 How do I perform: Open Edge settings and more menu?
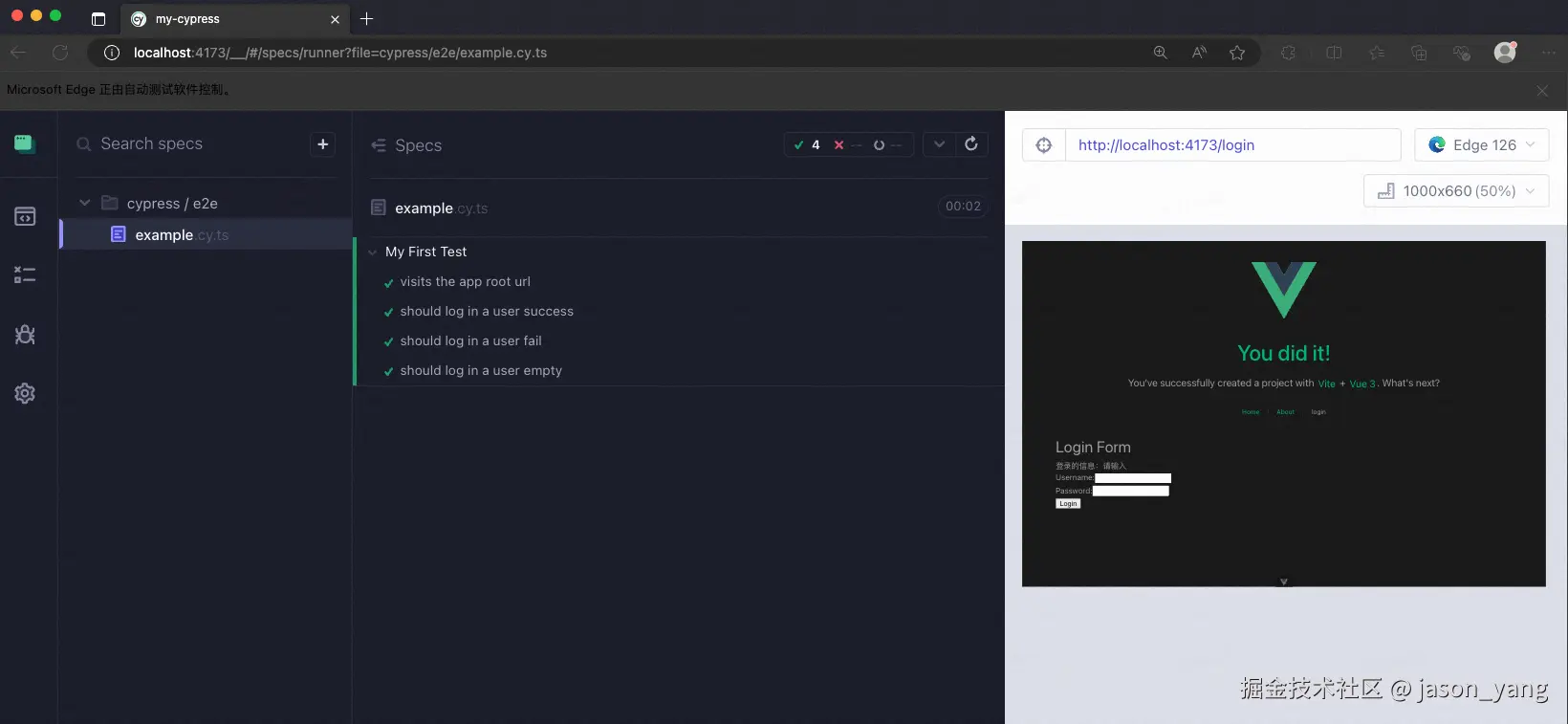(1549, 53)
